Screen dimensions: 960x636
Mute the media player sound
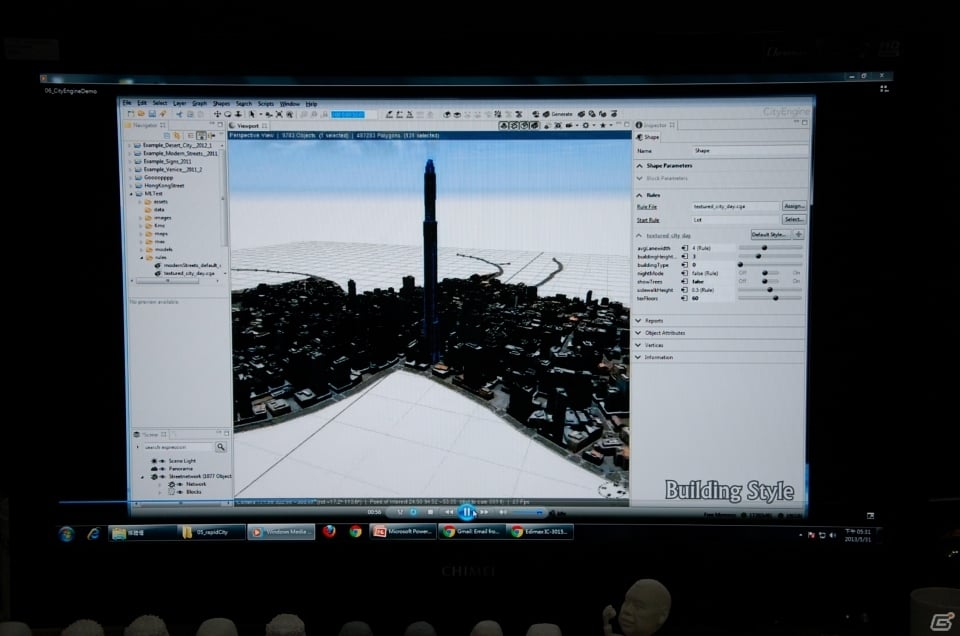503,512
